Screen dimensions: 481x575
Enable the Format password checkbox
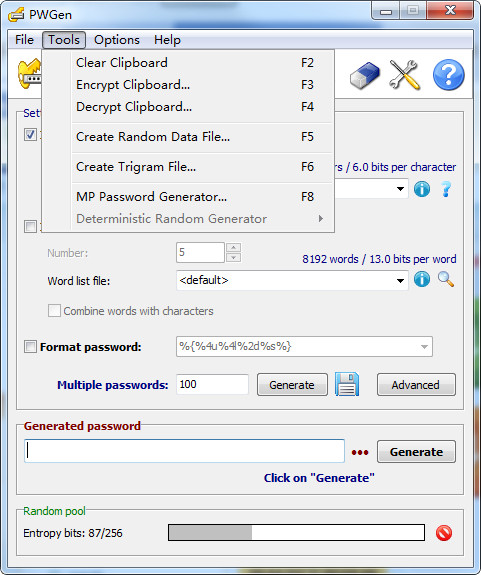coord(30,347)
